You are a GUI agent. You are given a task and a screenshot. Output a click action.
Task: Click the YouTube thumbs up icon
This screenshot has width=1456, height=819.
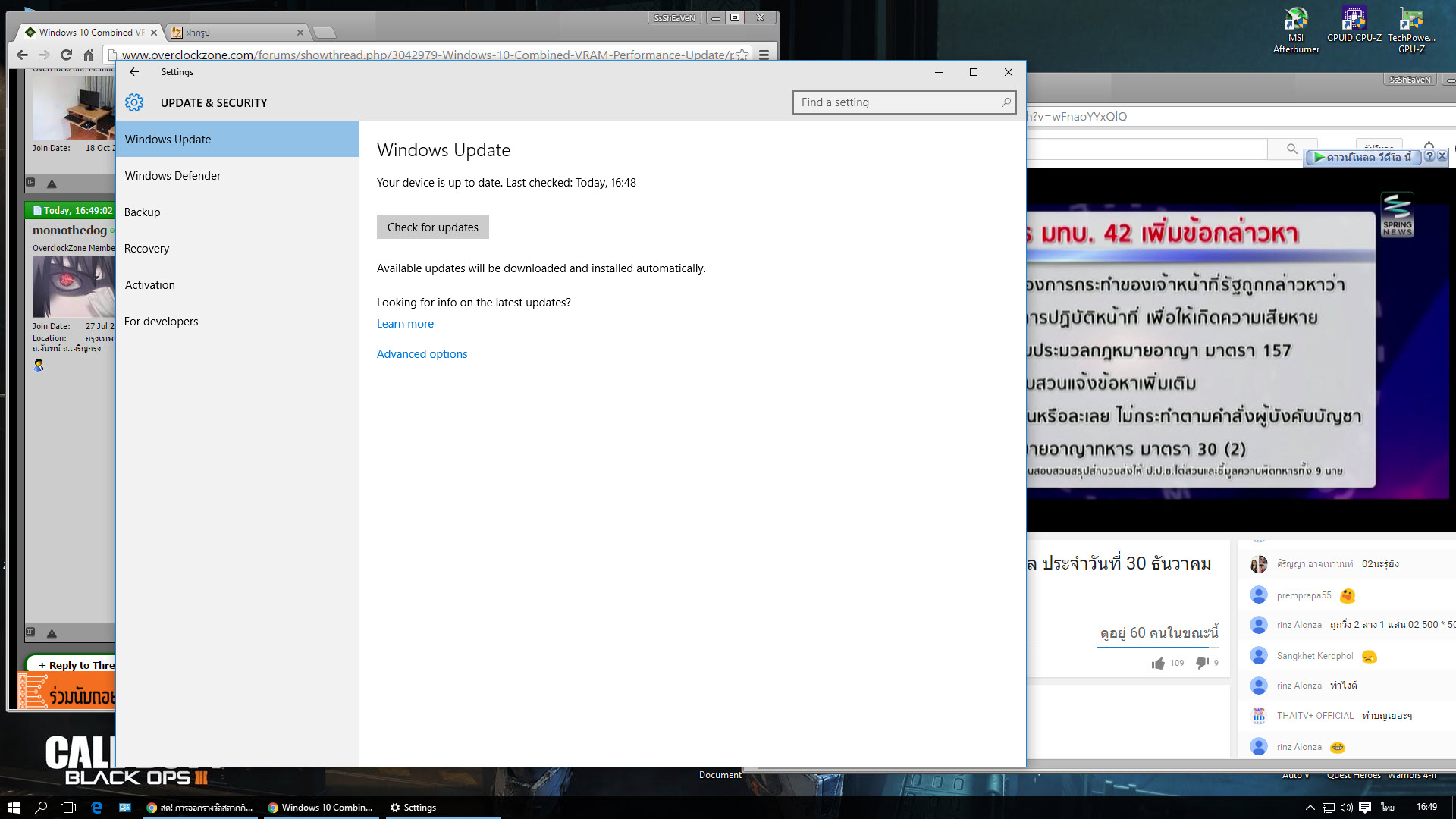point(1158,664)
